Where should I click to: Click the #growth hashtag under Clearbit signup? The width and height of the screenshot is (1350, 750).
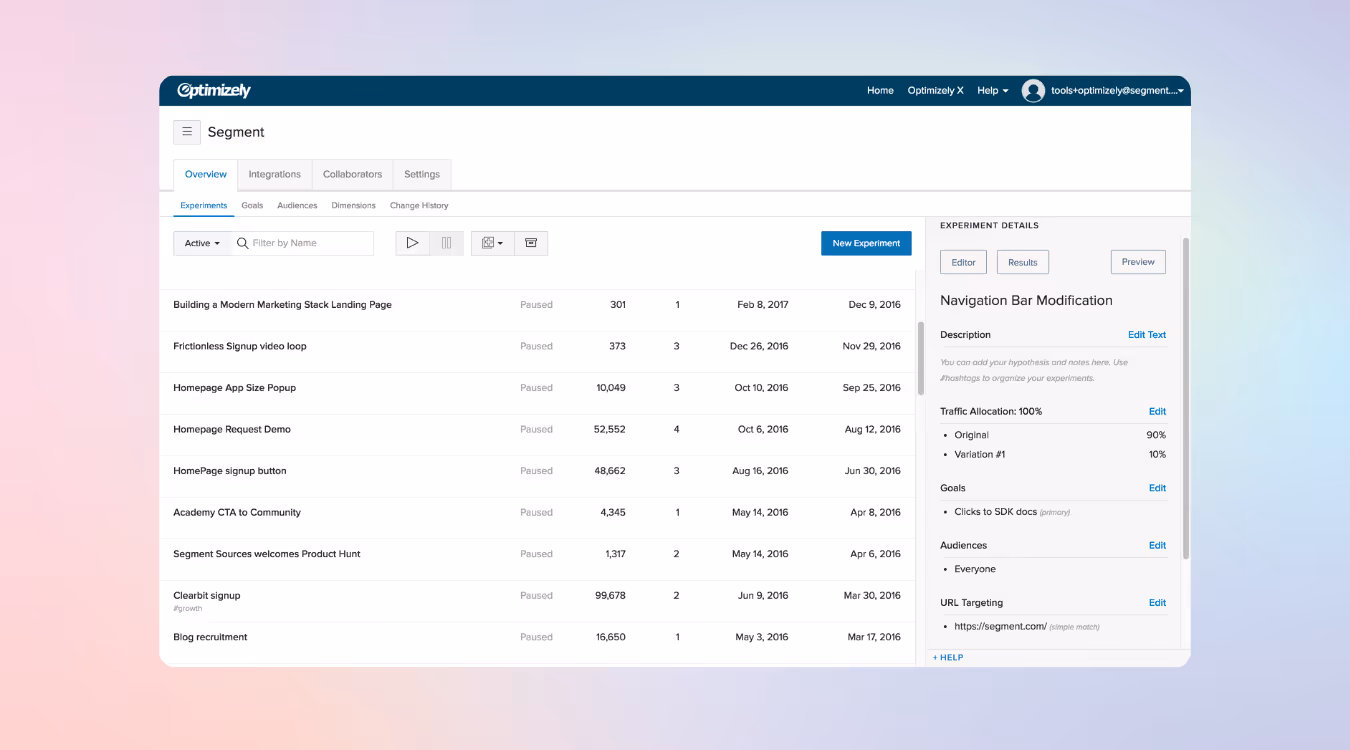tap(188, 608)
